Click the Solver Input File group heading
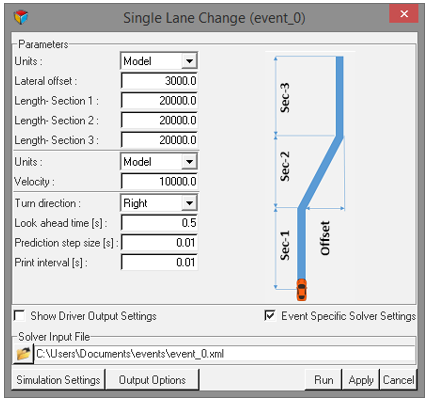 (x=54, y=337)
